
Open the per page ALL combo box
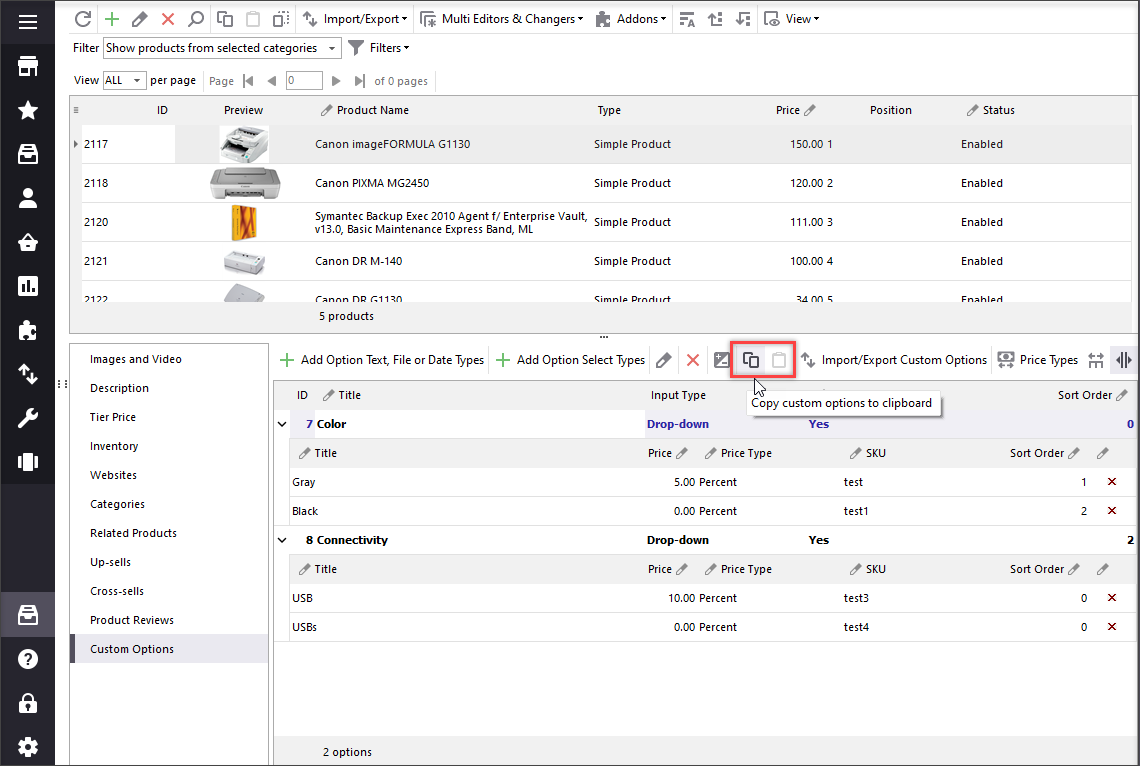pos(124,81)
